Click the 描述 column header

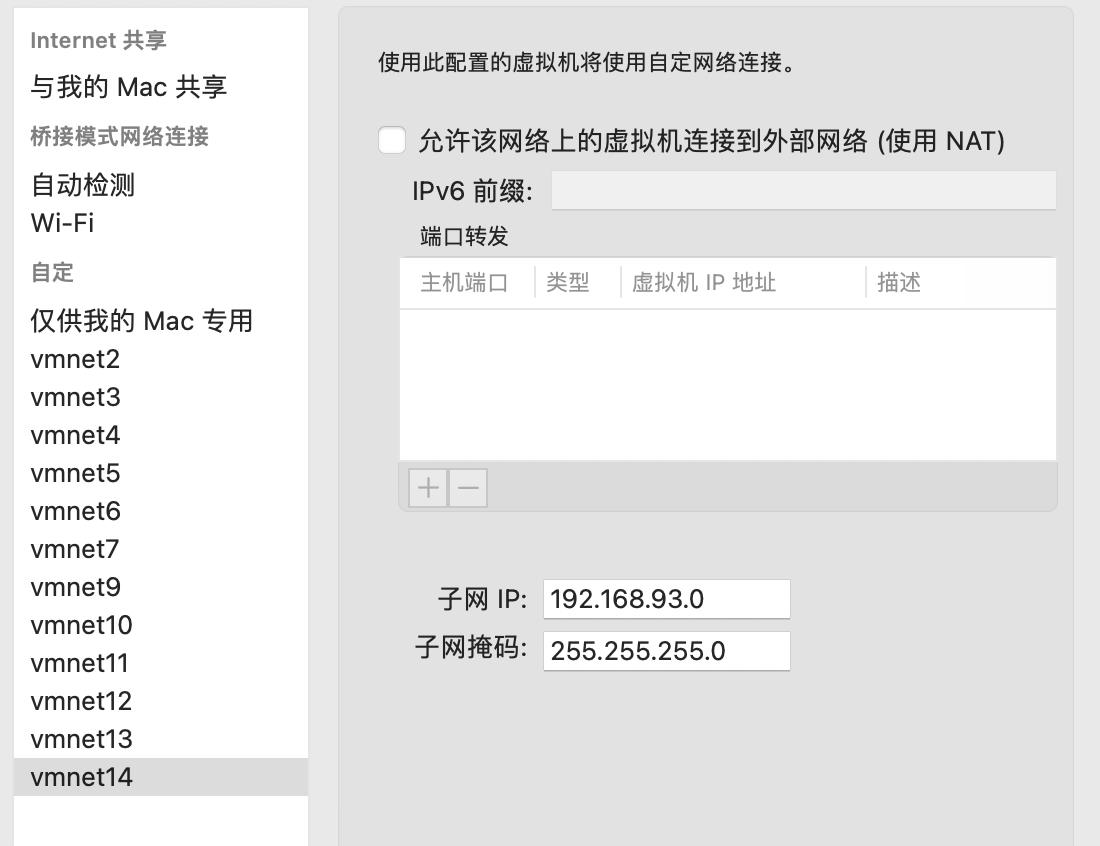point(898,283)
